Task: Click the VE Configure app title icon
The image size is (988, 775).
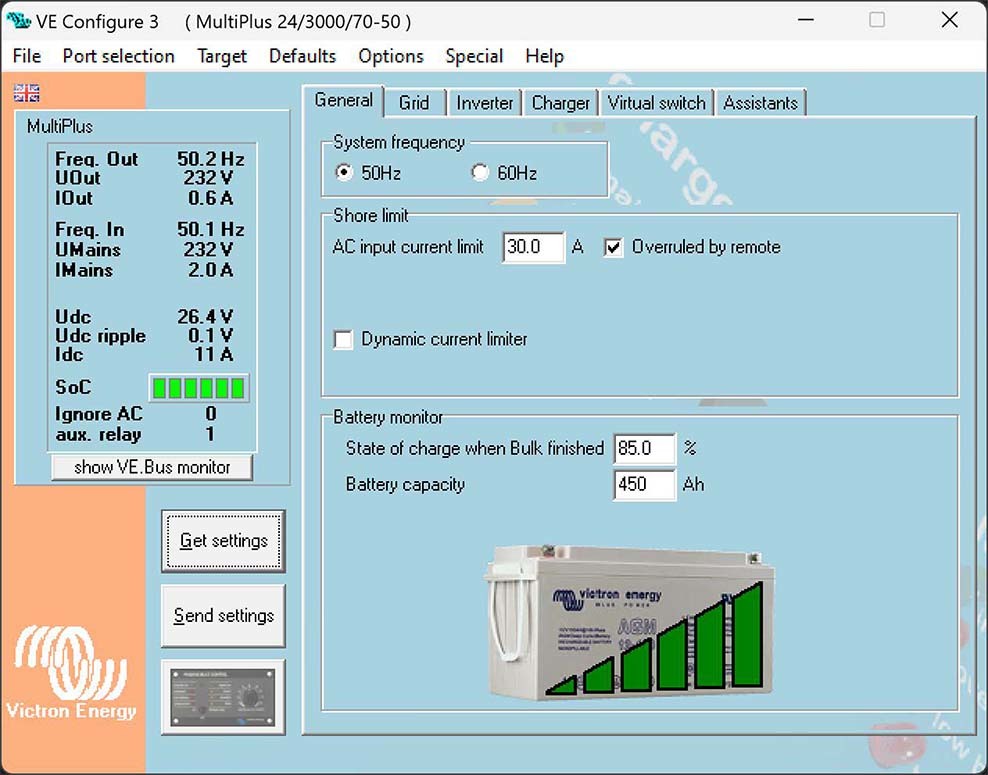Action: point(18,21)
